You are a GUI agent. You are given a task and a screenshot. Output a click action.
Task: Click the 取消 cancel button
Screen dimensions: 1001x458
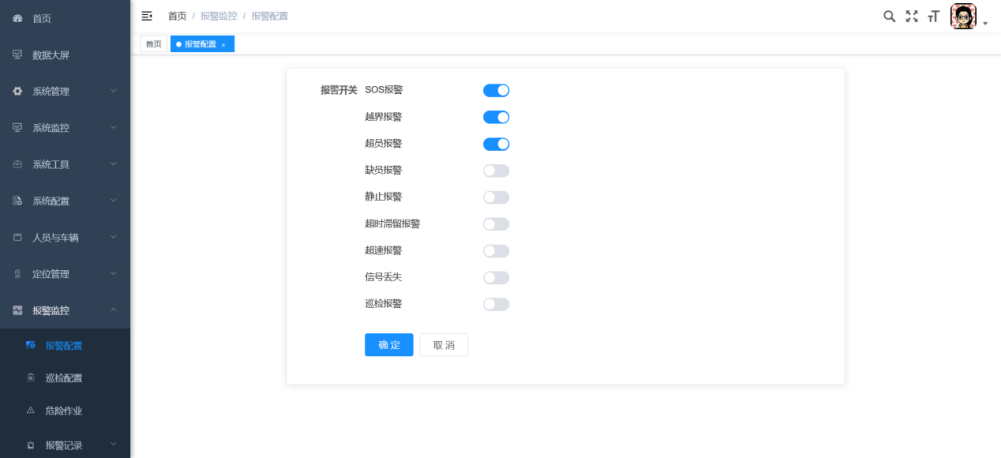point(444,345)
